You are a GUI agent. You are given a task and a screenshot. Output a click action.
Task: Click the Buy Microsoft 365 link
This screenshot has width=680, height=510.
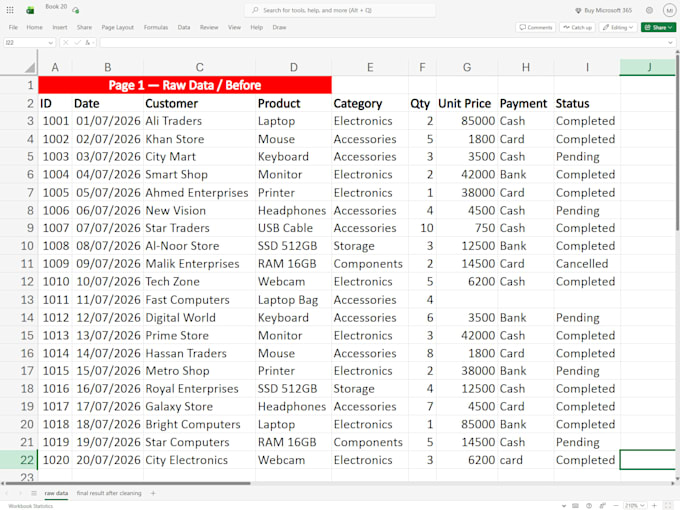(x=603, y=10)
